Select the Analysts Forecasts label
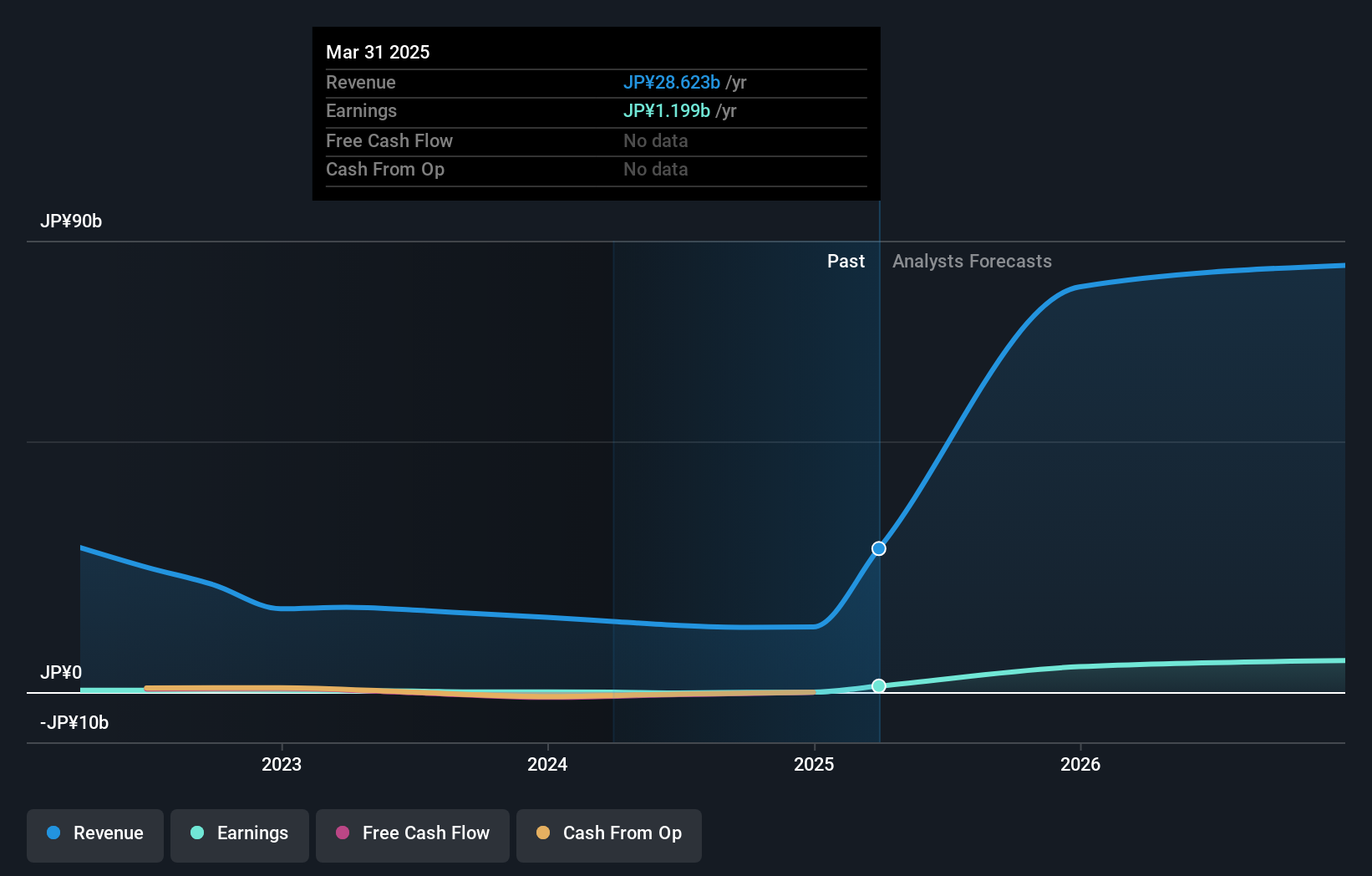 click(x=972, y=261)
